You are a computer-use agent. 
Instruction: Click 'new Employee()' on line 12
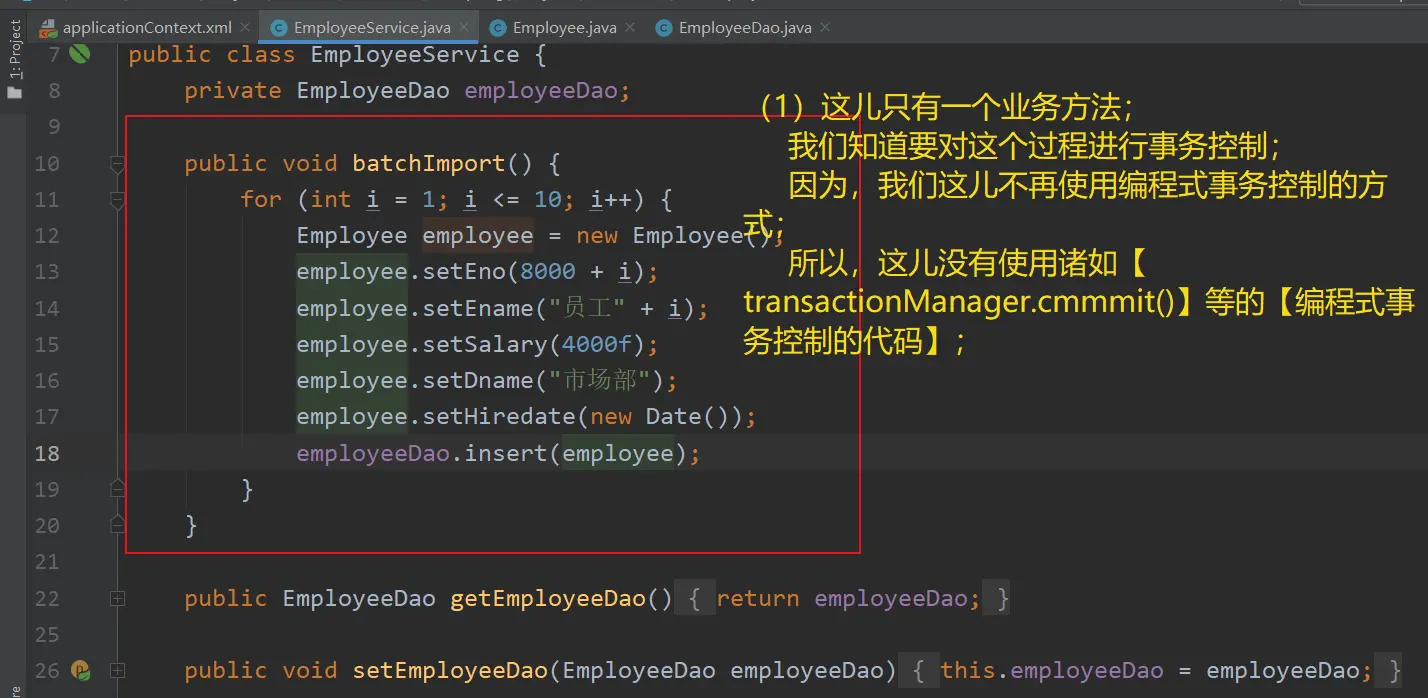pyautogui.click(x=674, y=236)
